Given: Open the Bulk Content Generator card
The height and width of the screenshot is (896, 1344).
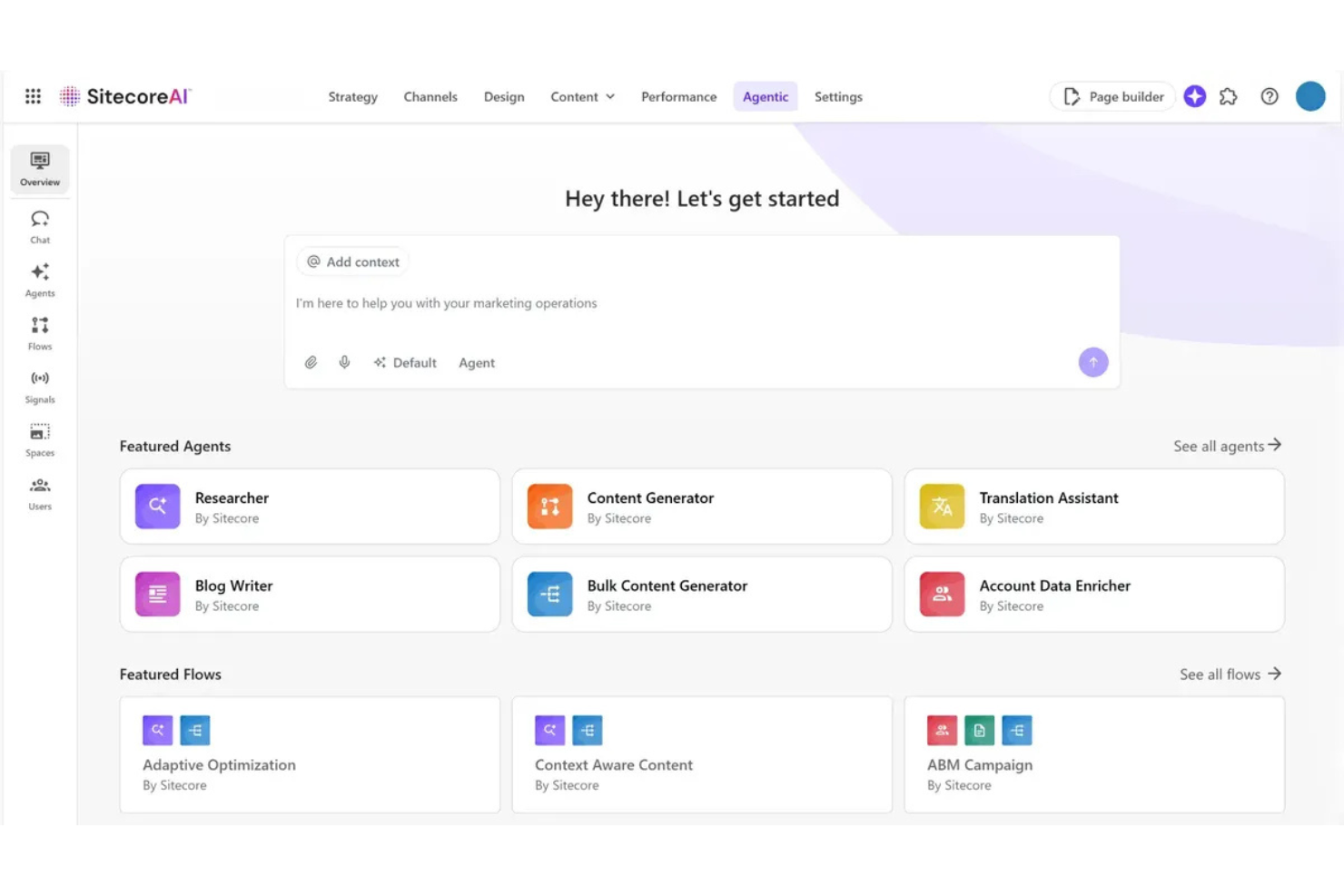Looking at the screenshot, I should pyautogui.click(x=702, y=595).
